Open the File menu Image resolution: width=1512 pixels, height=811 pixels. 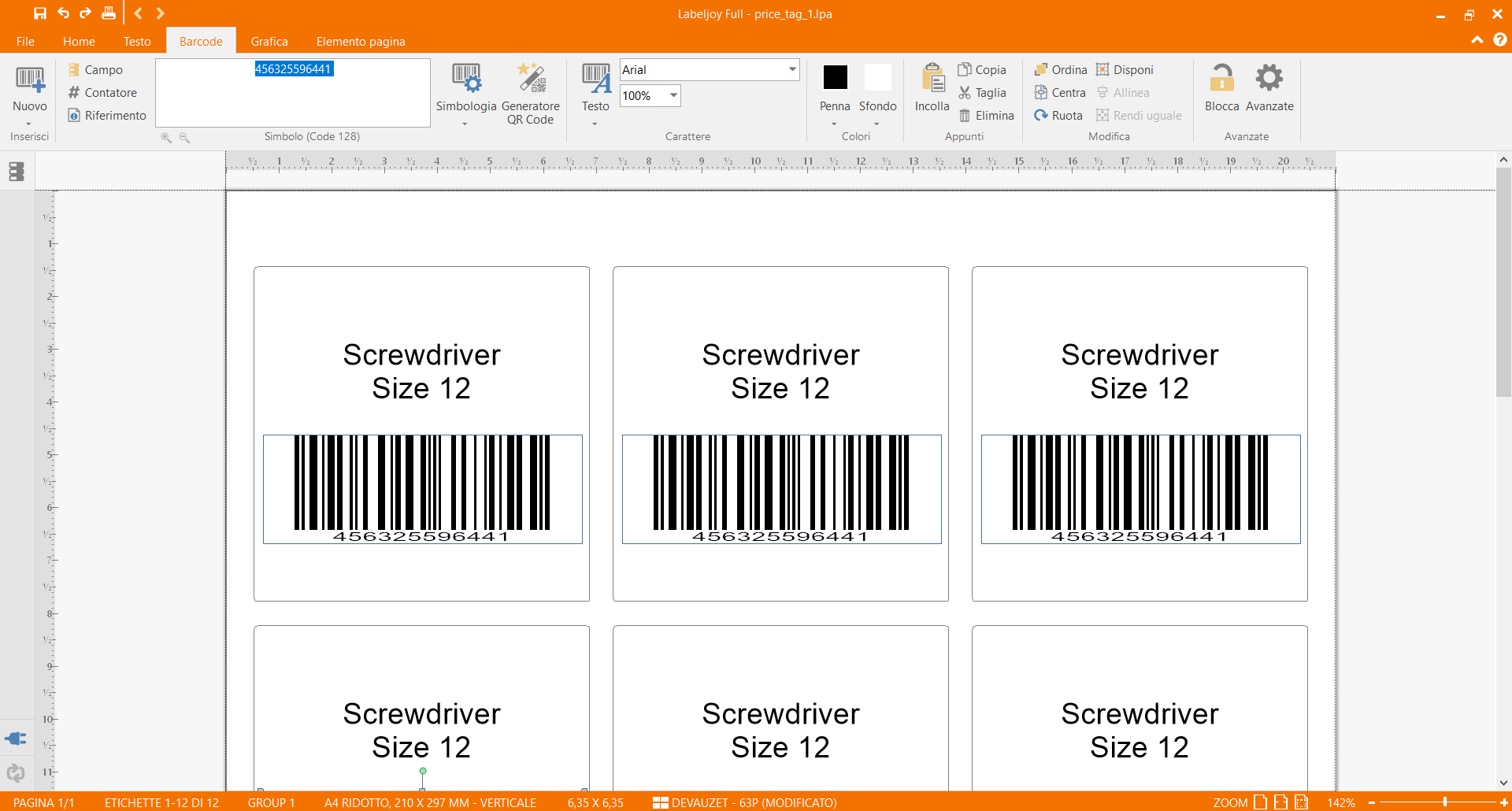[x=25, y=42]
